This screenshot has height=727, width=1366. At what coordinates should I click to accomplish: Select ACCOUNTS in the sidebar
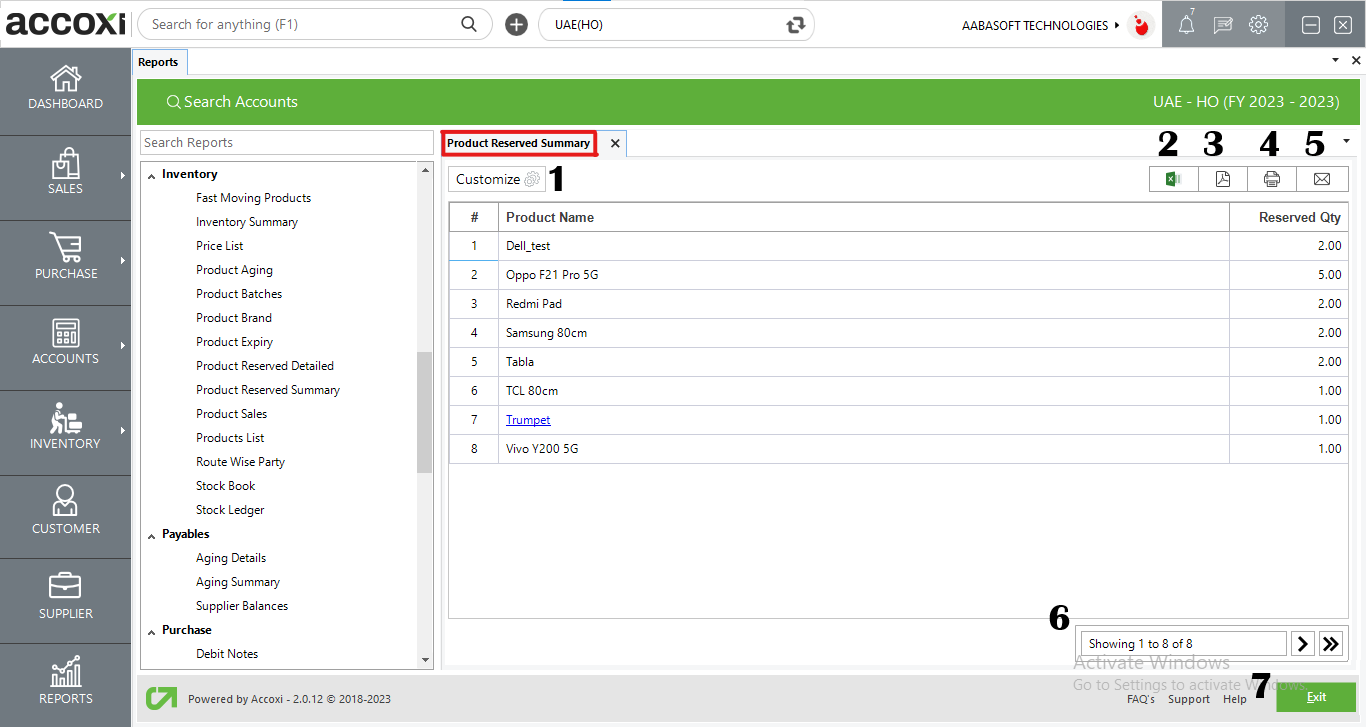pos(65,347)
